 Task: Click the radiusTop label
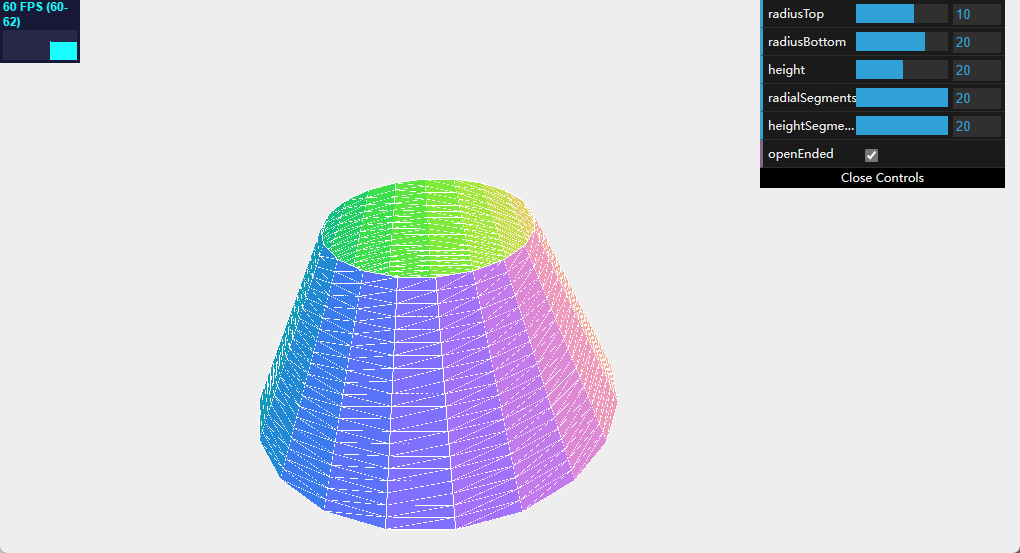796,14
